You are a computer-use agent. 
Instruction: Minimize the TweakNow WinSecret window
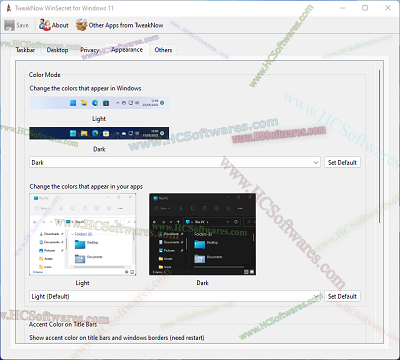pos(343,8)
